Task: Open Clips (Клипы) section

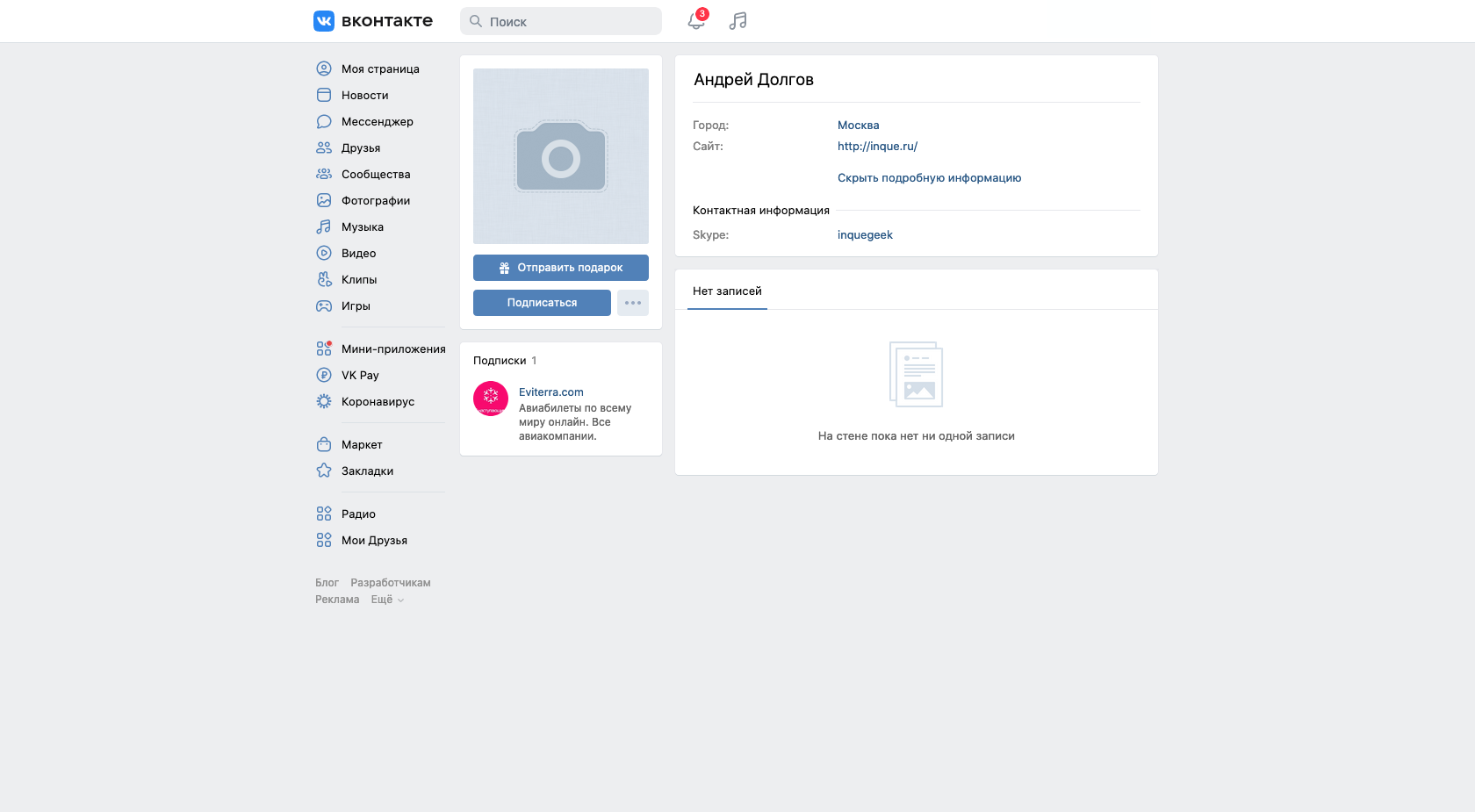Action: pos(358,280)
